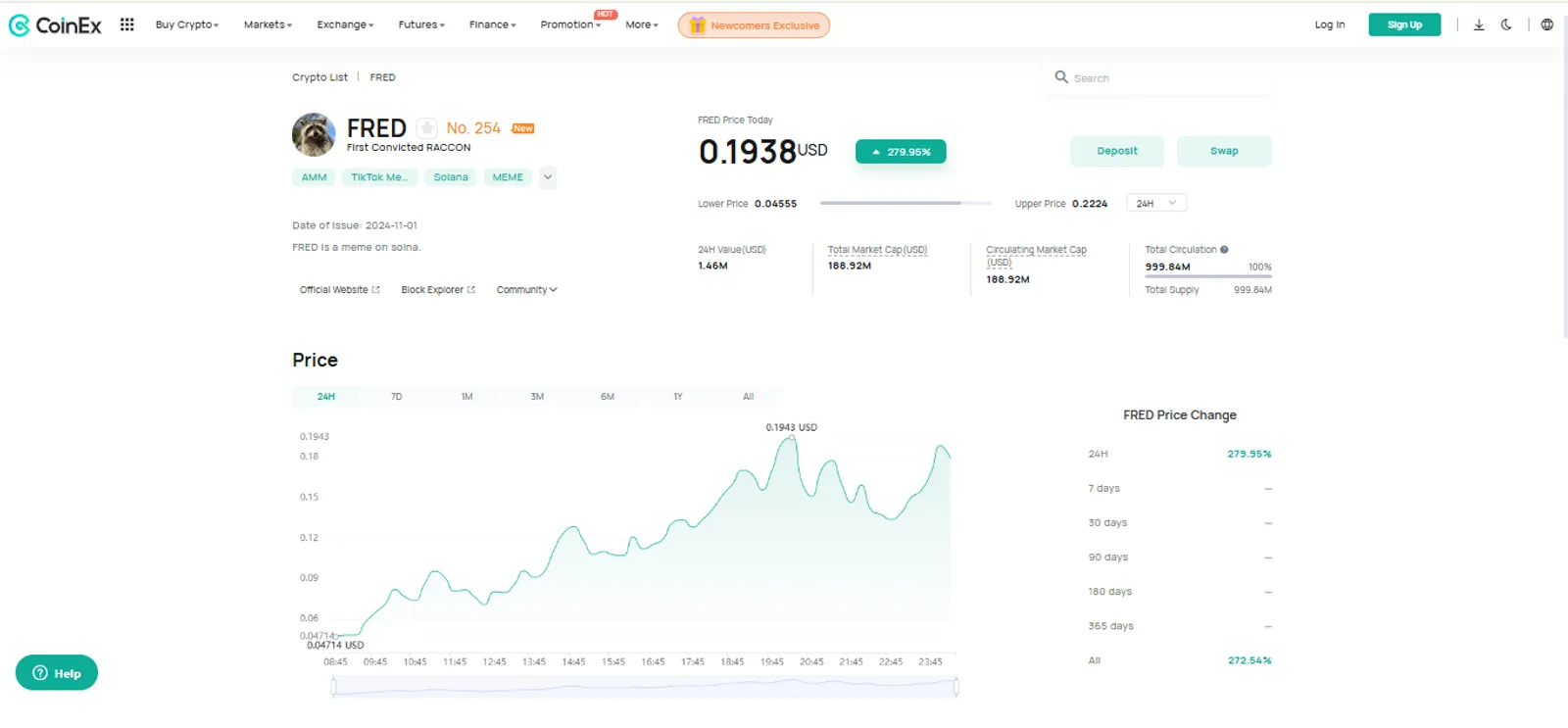Click the Total Circulation info icon

(x=1224, y=250)
